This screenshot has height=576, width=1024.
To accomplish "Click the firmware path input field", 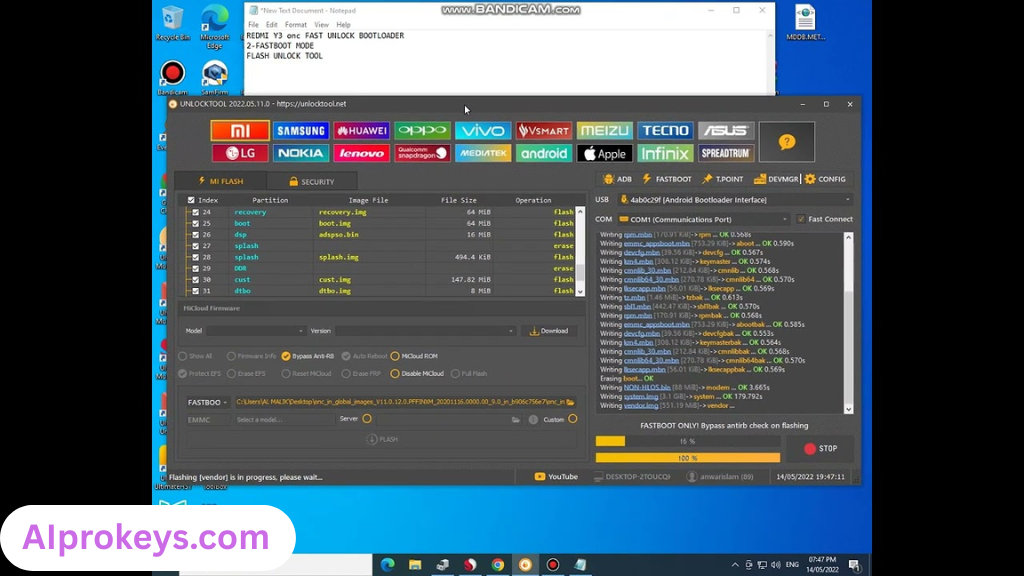I will [400, 402].
